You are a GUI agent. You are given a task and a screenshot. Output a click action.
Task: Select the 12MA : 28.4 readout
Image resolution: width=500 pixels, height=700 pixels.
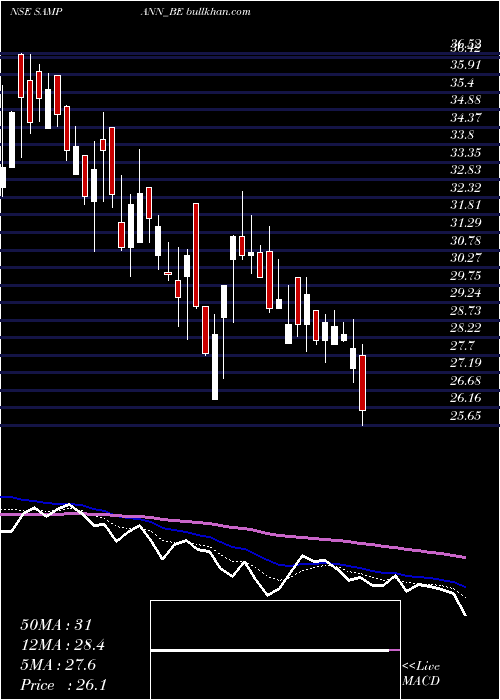pyautogui.click(x=63, y=645)
